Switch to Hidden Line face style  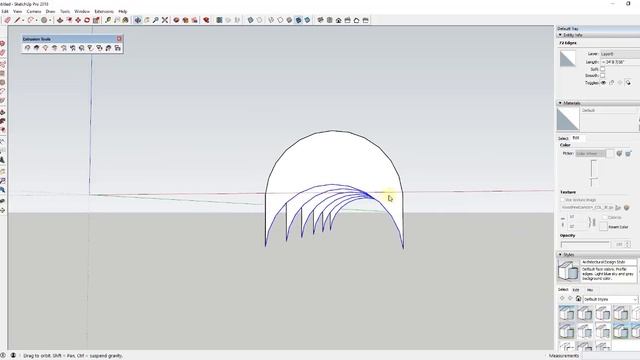click(280, 20)
